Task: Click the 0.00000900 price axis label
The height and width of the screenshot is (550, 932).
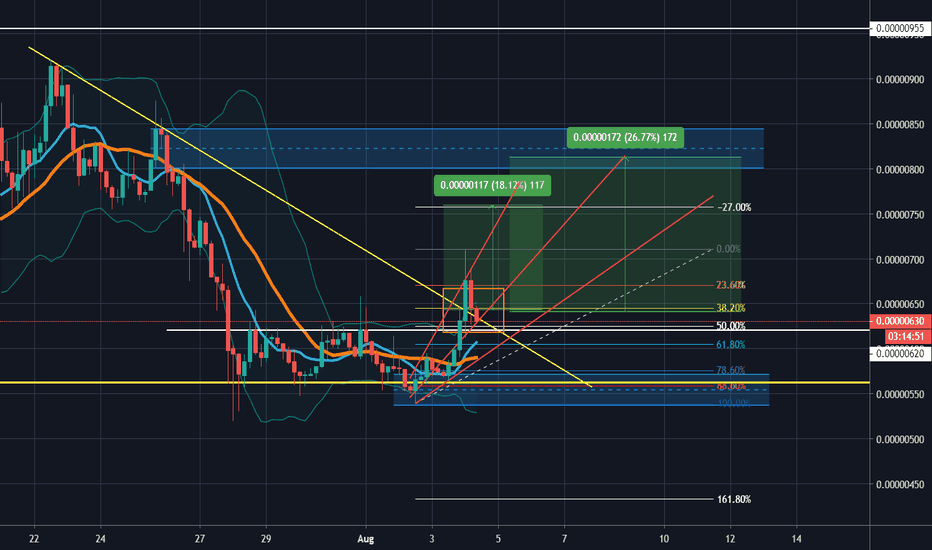Action: pos(900,80)
